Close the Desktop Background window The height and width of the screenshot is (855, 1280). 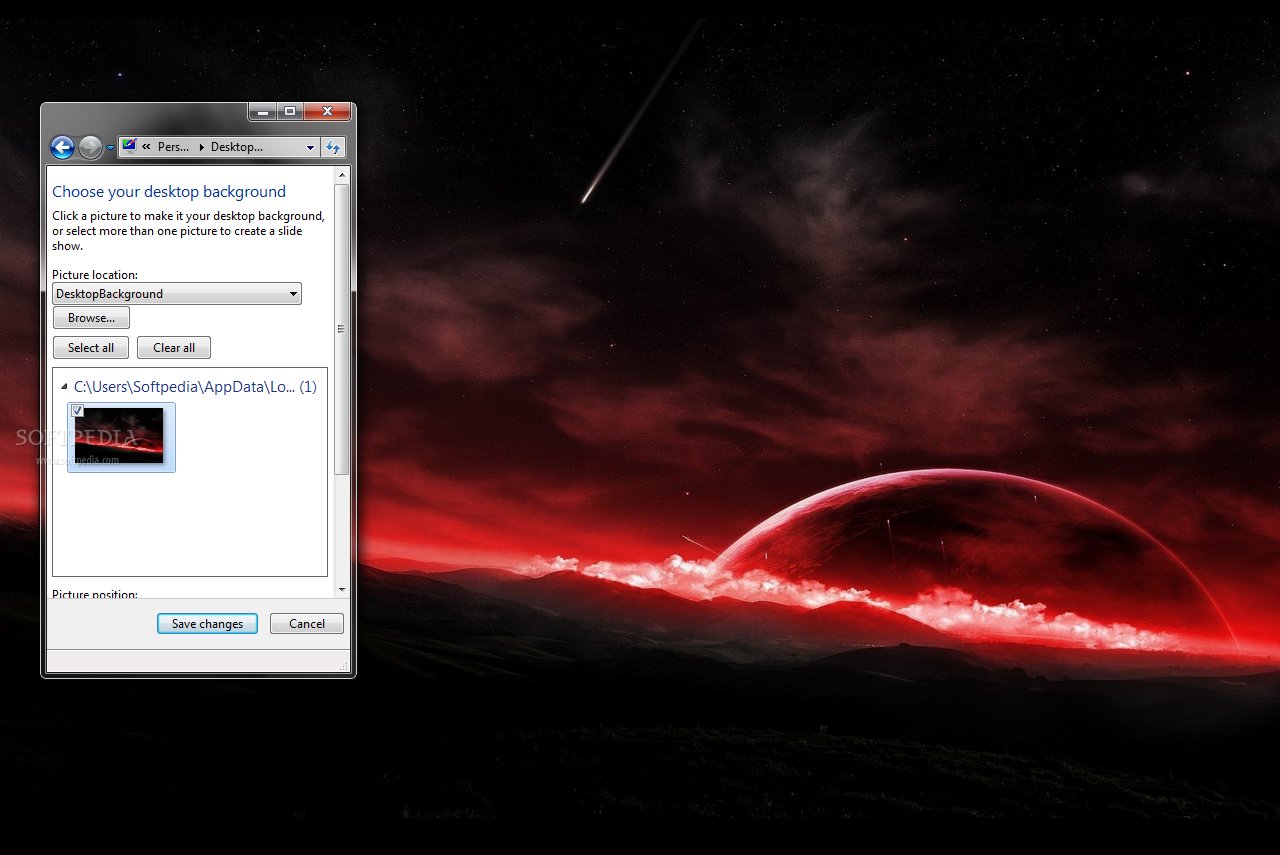pyautogui.click(x=327, y=111)
